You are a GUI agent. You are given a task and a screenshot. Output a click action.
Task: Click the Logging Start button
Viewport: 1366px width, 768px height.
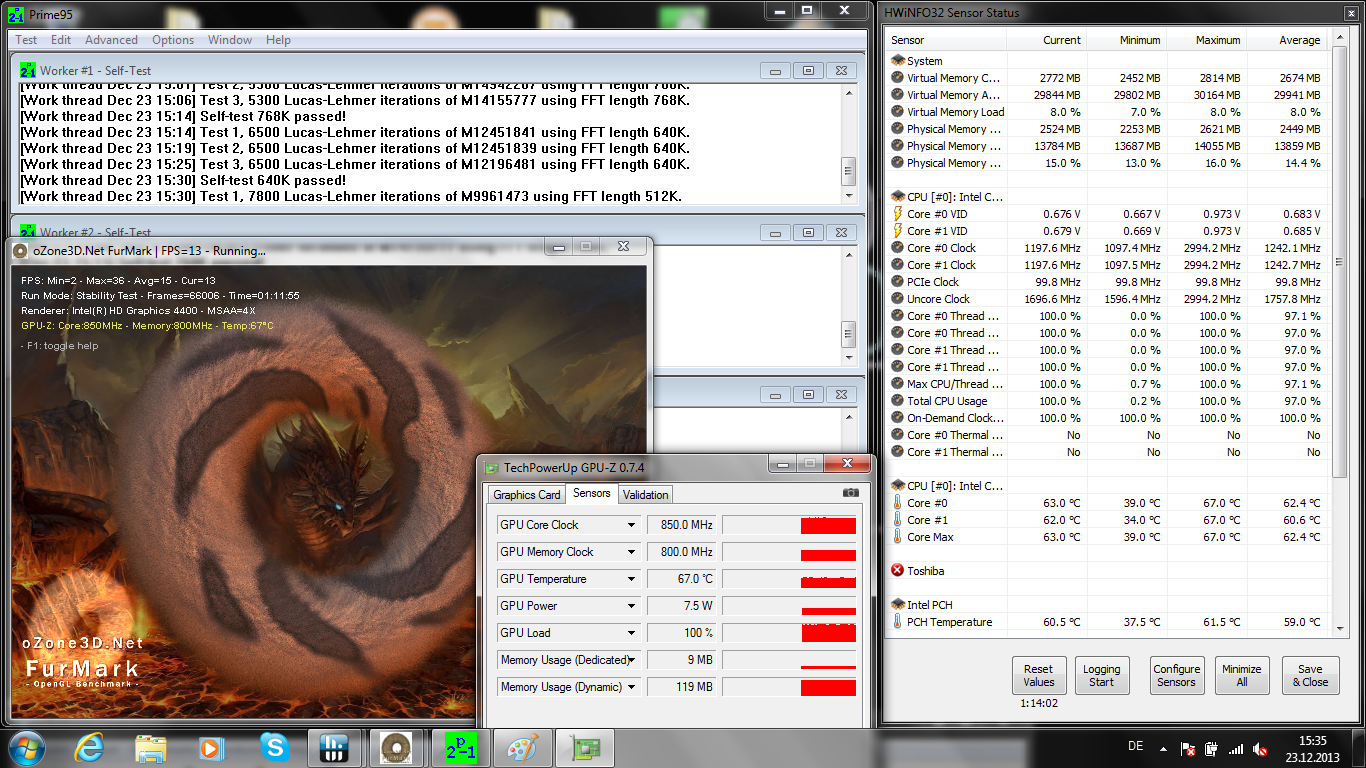pos(1101,675)
